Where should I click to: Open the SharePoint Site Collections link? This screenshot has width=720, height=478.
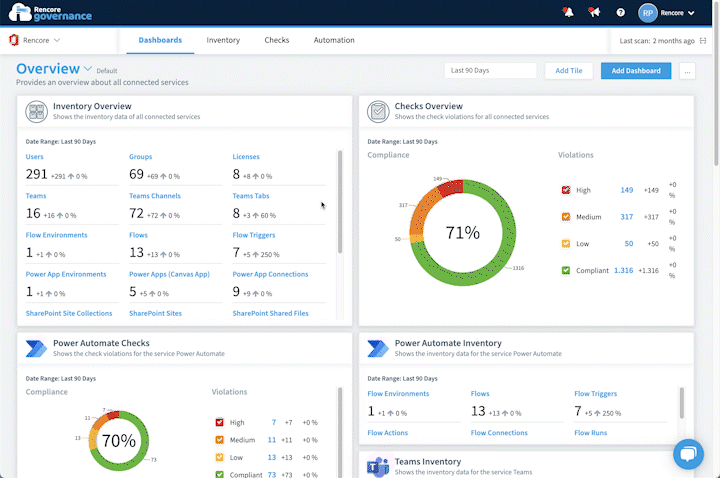click(69, 313)
